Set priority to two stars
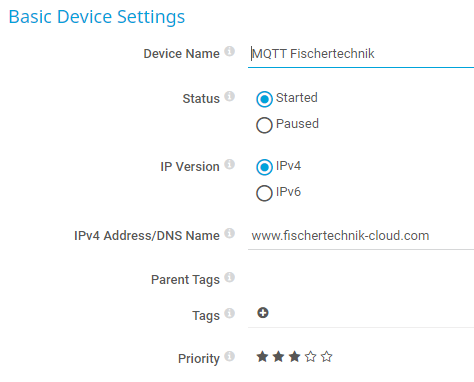The image size is (474, 382). coord(278,357)
